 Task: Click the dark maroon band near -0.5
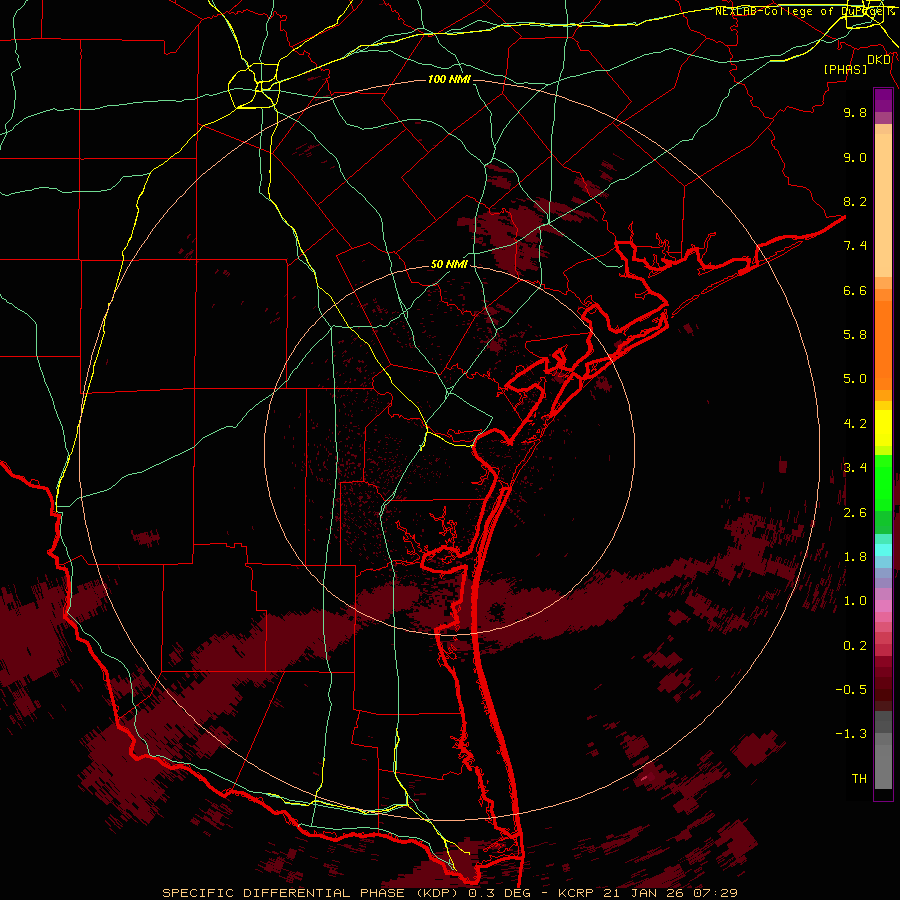pos(883,689)
